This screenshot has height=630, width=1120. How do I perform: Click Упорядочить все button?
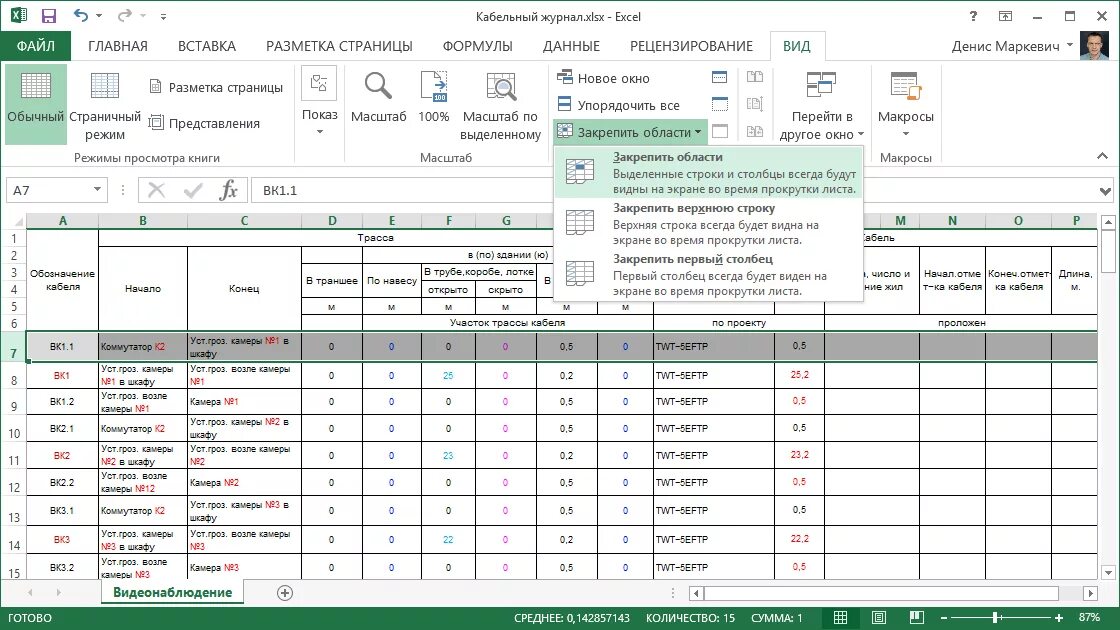(x=619, y=105)
